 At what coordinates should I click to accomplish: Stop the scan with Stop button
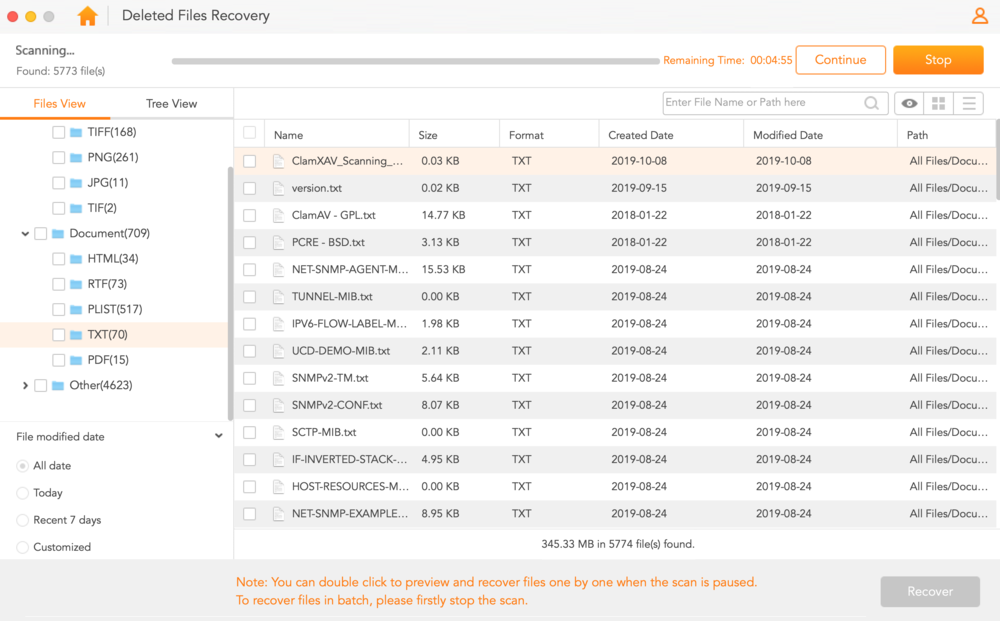pyautogui.click(x=938, y=60)
